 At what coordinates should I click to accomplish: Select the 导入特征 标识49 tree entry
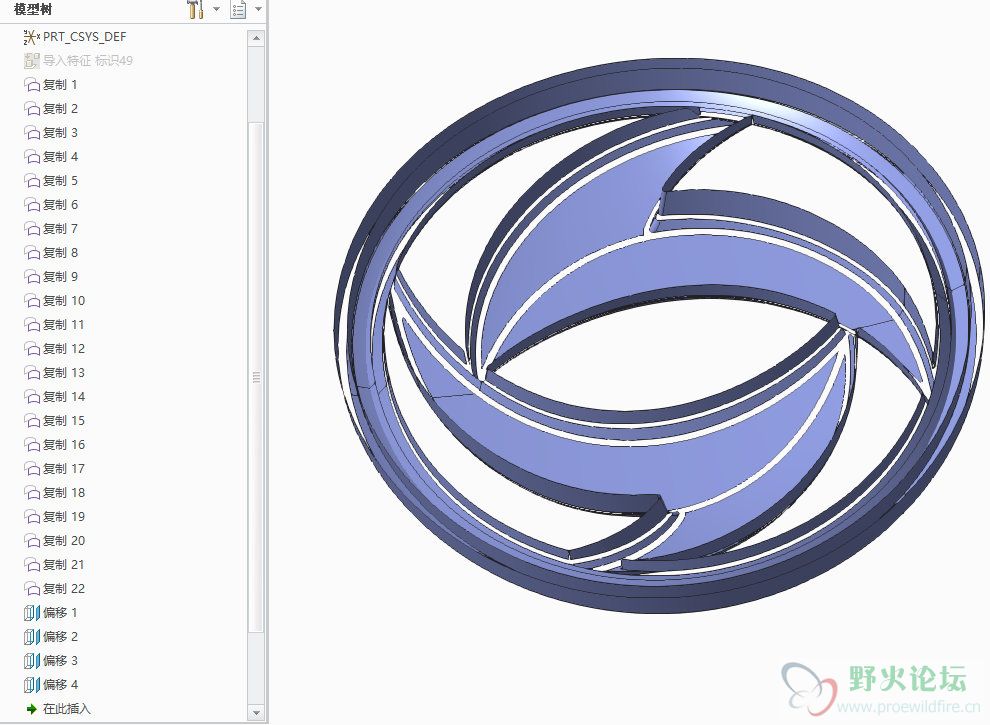click(x=88, y=61)
